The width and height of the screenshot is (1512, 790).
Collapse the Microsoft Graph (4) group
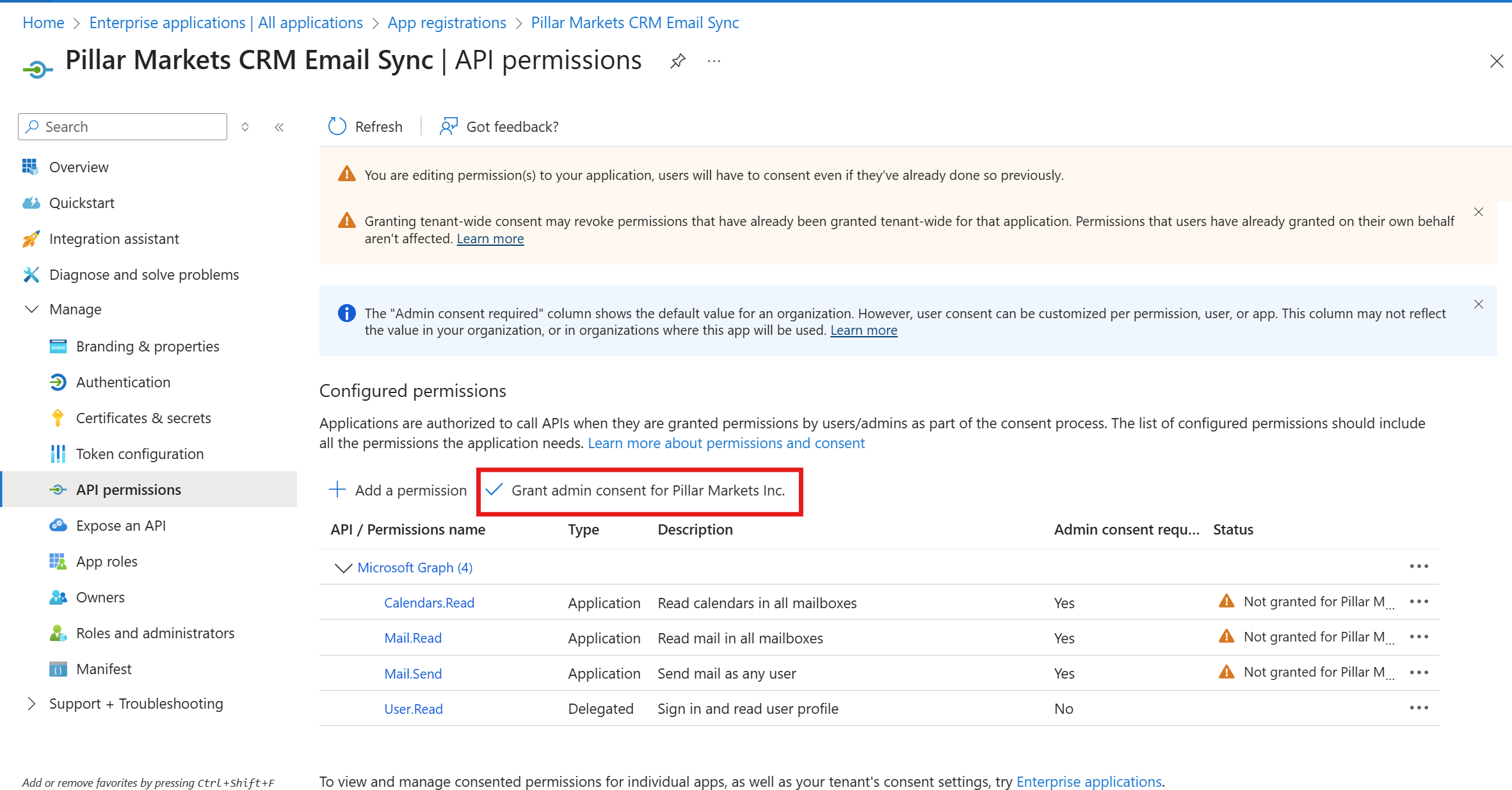344,568
